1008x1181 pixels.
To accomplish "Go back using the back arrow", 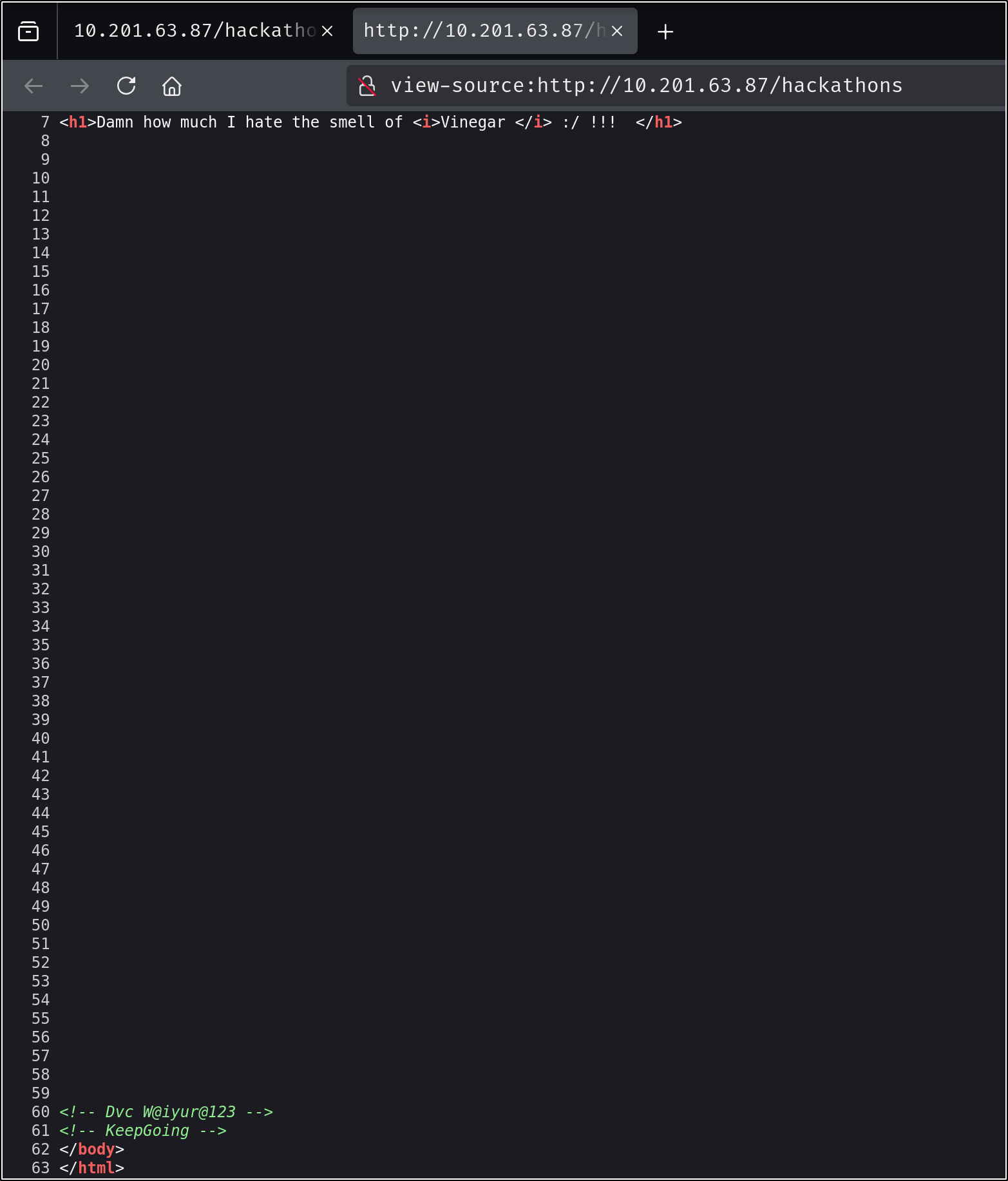I will click(33, 86).
